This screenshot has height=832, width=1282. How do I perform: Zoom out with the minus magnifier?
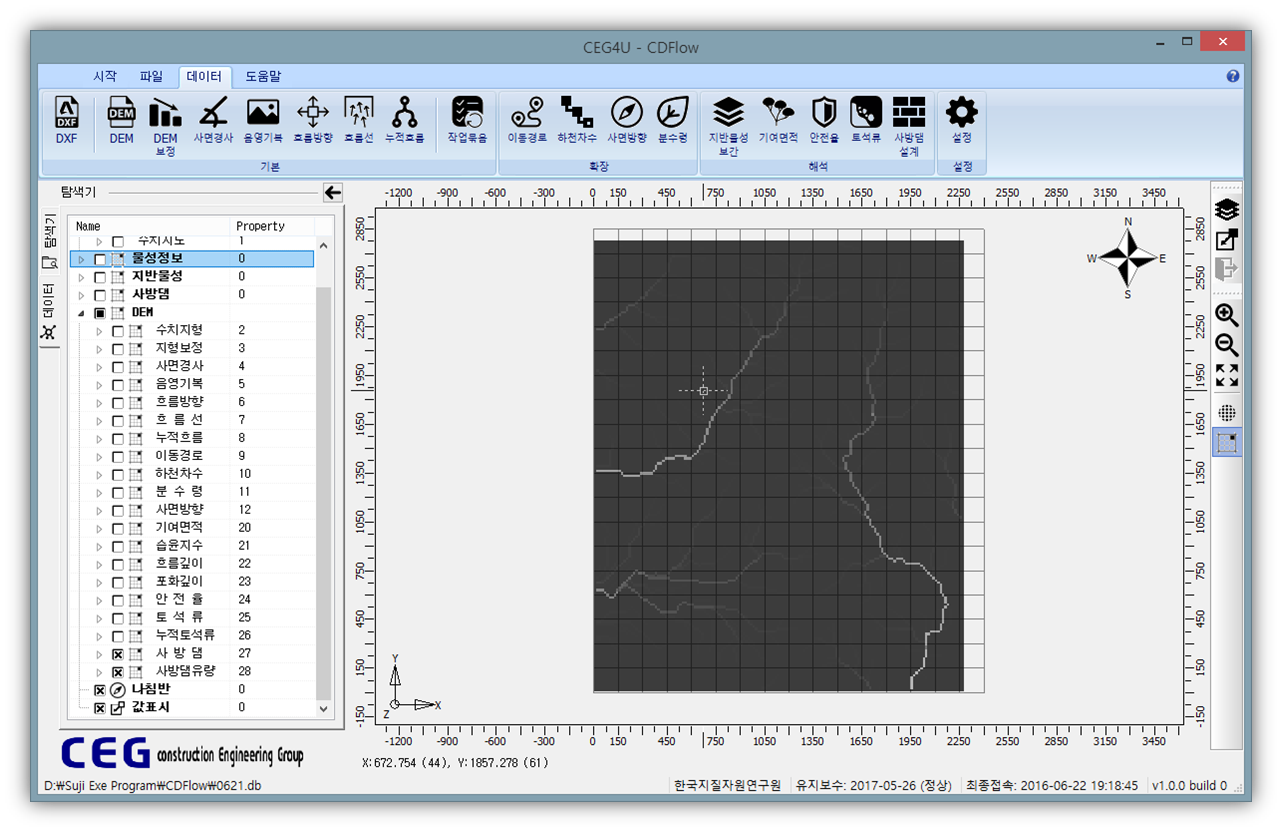tap(1227, 345)
